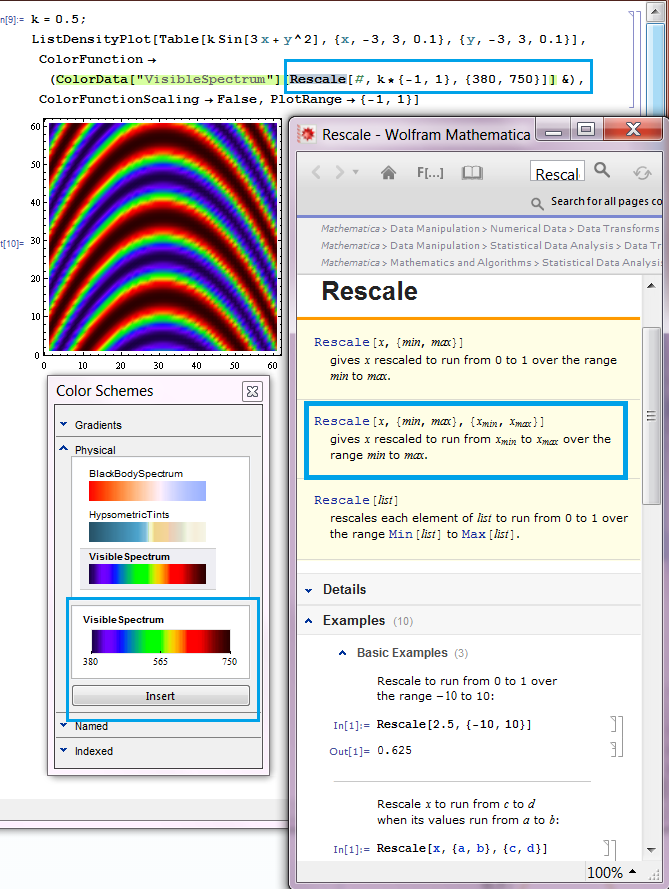Open Min function link in documentation

coord(400,534)
